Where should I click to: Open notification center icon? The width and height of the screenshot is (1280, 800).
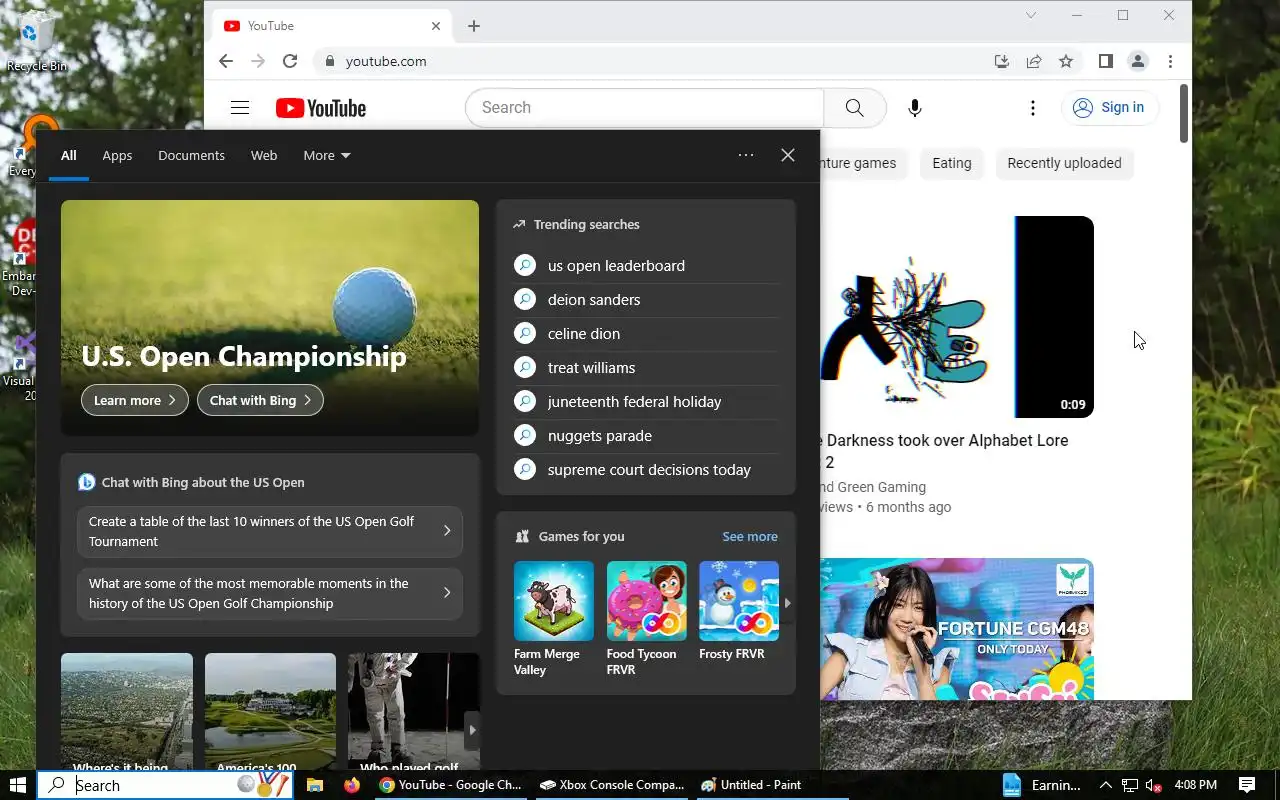[1247, 785]
